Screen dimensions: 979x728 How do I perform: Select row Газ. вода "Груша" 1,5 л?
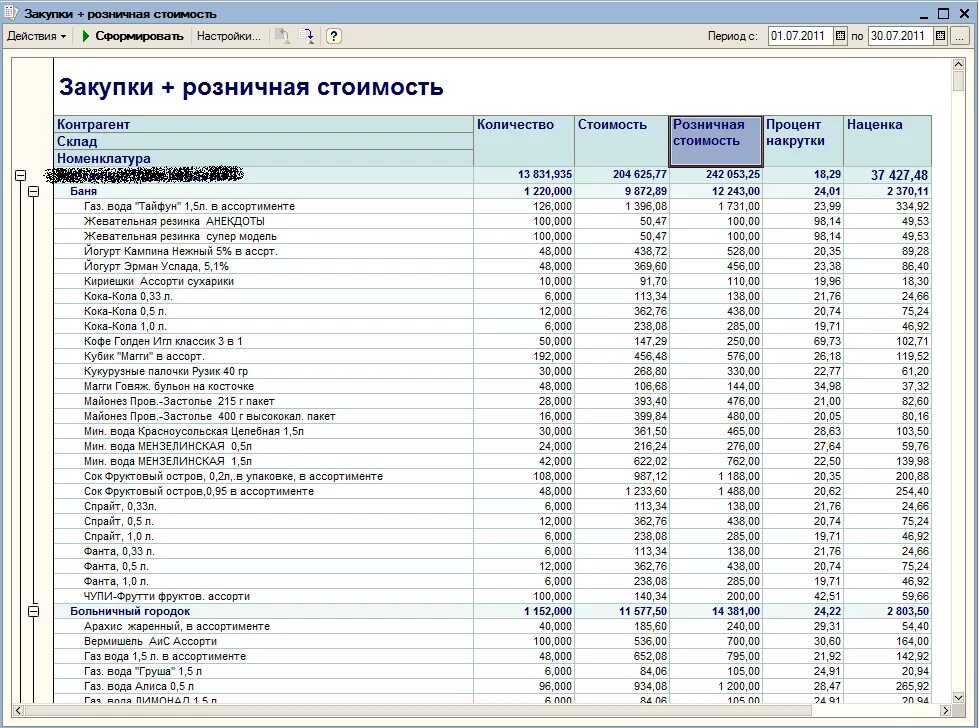tap(492, 671)
